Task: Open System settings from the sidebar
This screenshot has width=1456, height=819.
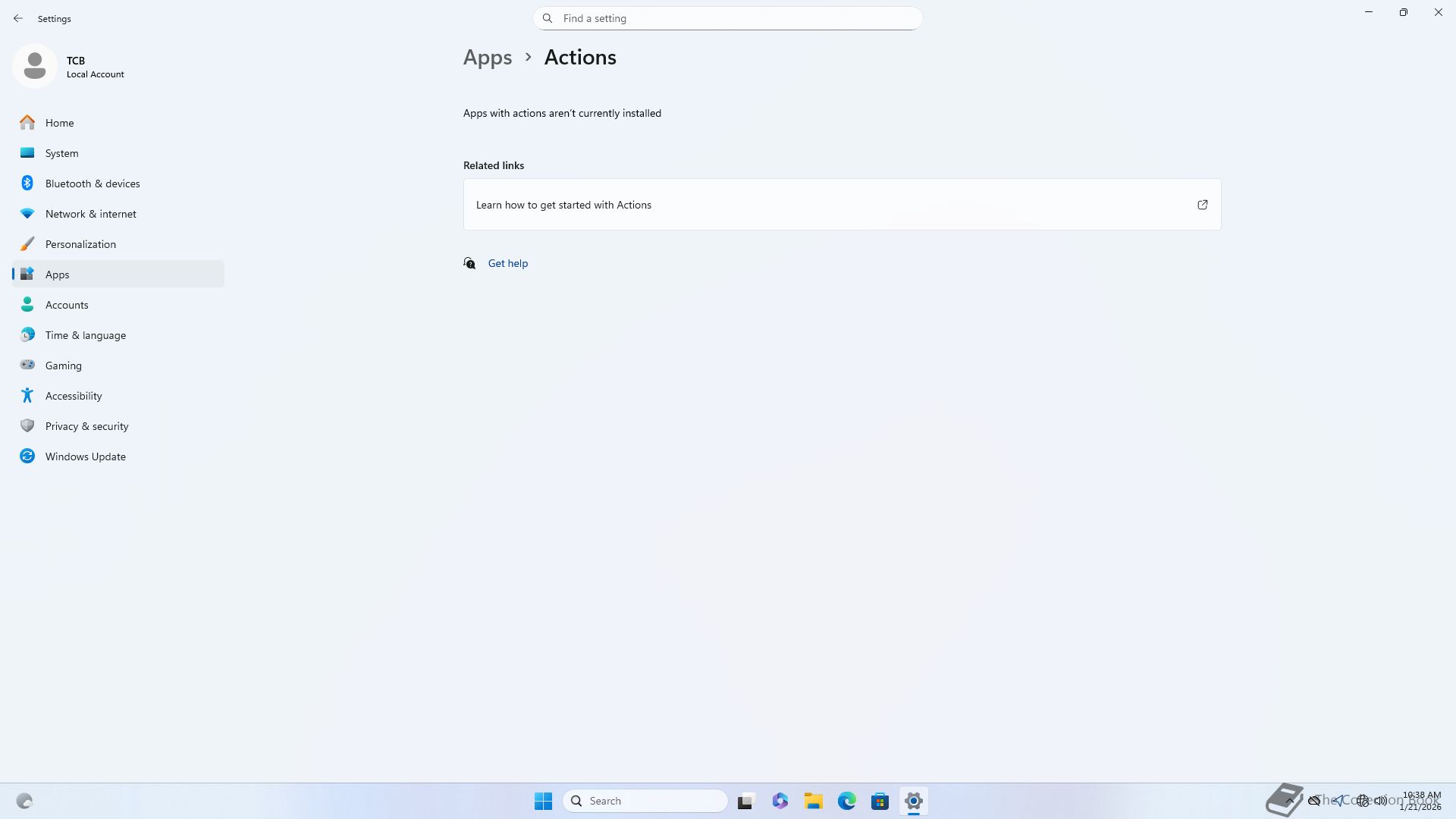Action: coord(61,153)
